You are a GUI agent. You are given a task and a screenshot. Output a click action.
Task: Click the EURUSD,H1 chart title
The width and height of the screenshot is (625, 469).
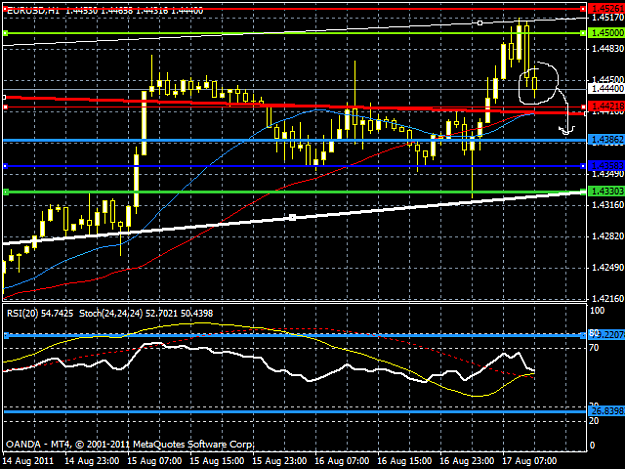(x=33, y=11)
